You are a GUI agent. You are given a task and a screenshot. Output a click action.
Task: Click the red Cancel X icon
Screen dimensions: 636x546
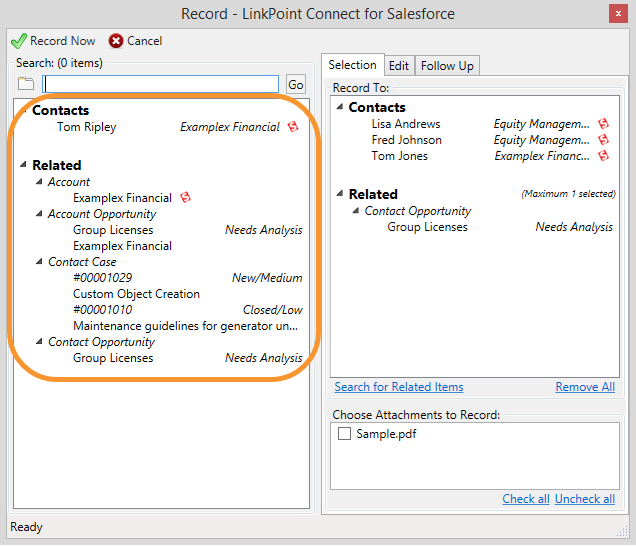pyautogui.click(x=116, y=41)
